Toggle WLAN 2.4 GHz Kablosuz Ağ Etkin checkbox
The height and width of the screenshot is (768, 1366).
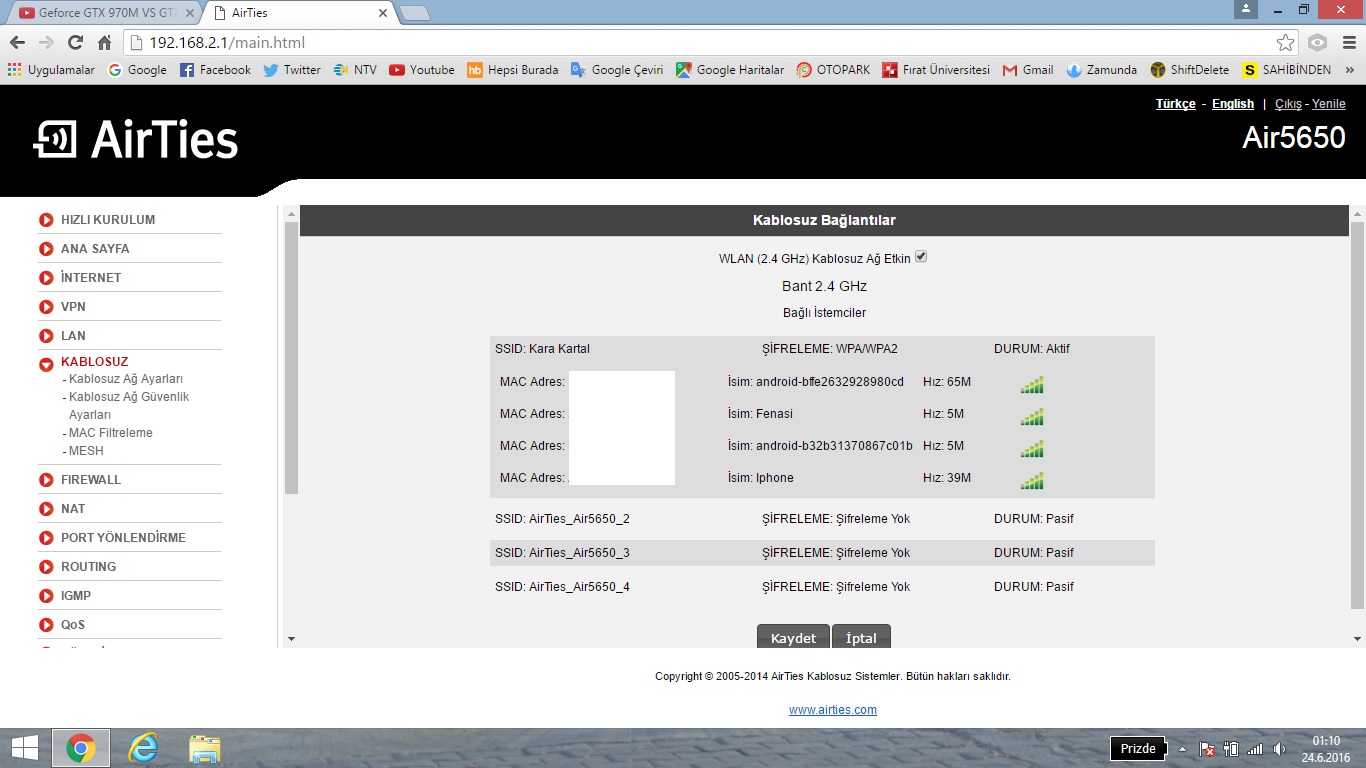pos(921,257)
